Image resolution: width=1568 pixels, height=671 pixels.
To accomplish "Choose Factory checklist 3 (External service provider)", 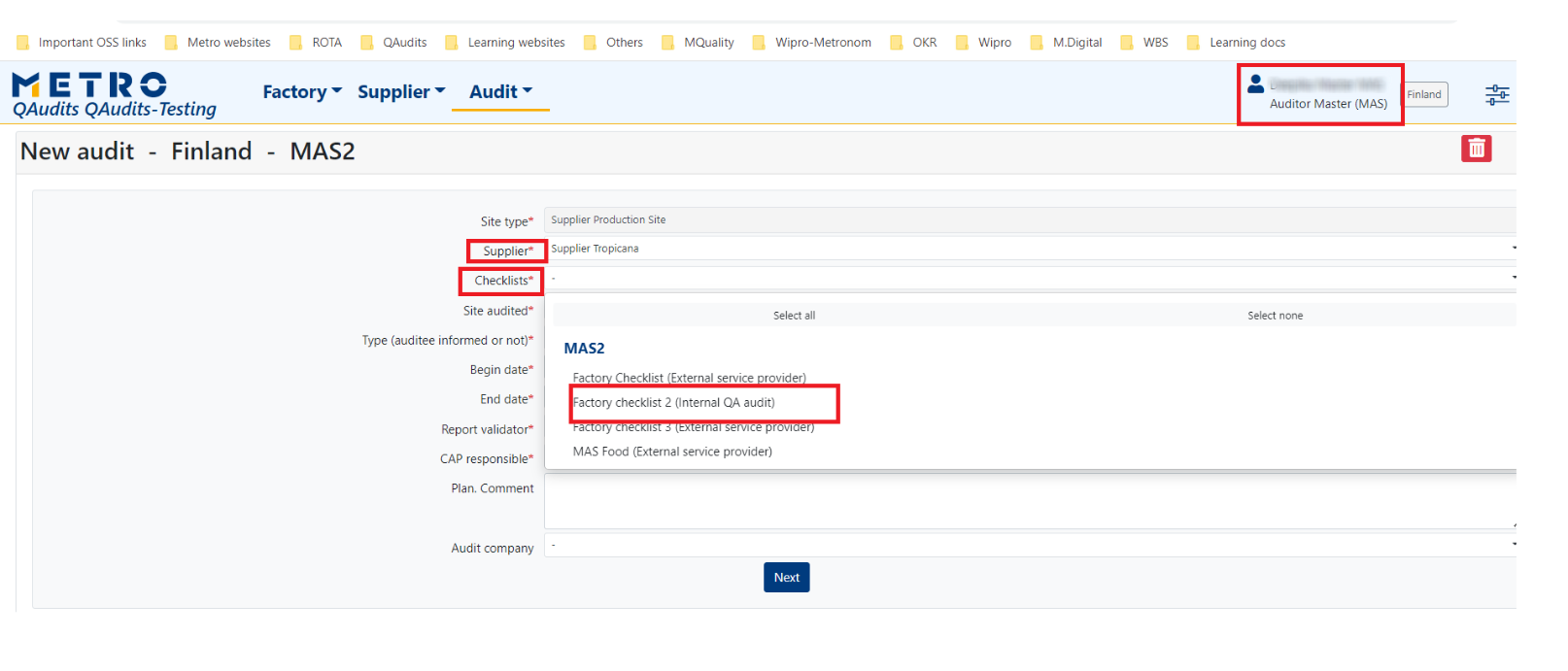I will pyautogui.click(x=693, y=427).
